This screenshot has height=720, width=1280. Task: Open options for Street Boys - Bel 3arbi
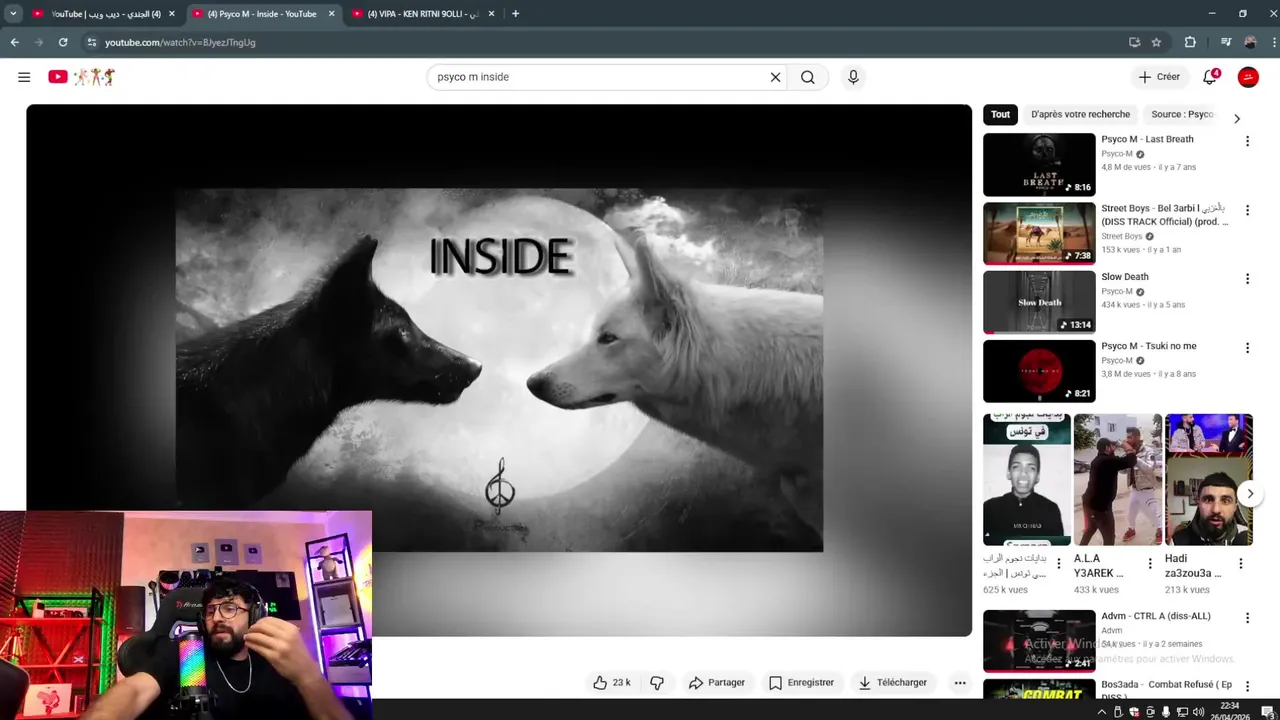tap(1247, 210)
